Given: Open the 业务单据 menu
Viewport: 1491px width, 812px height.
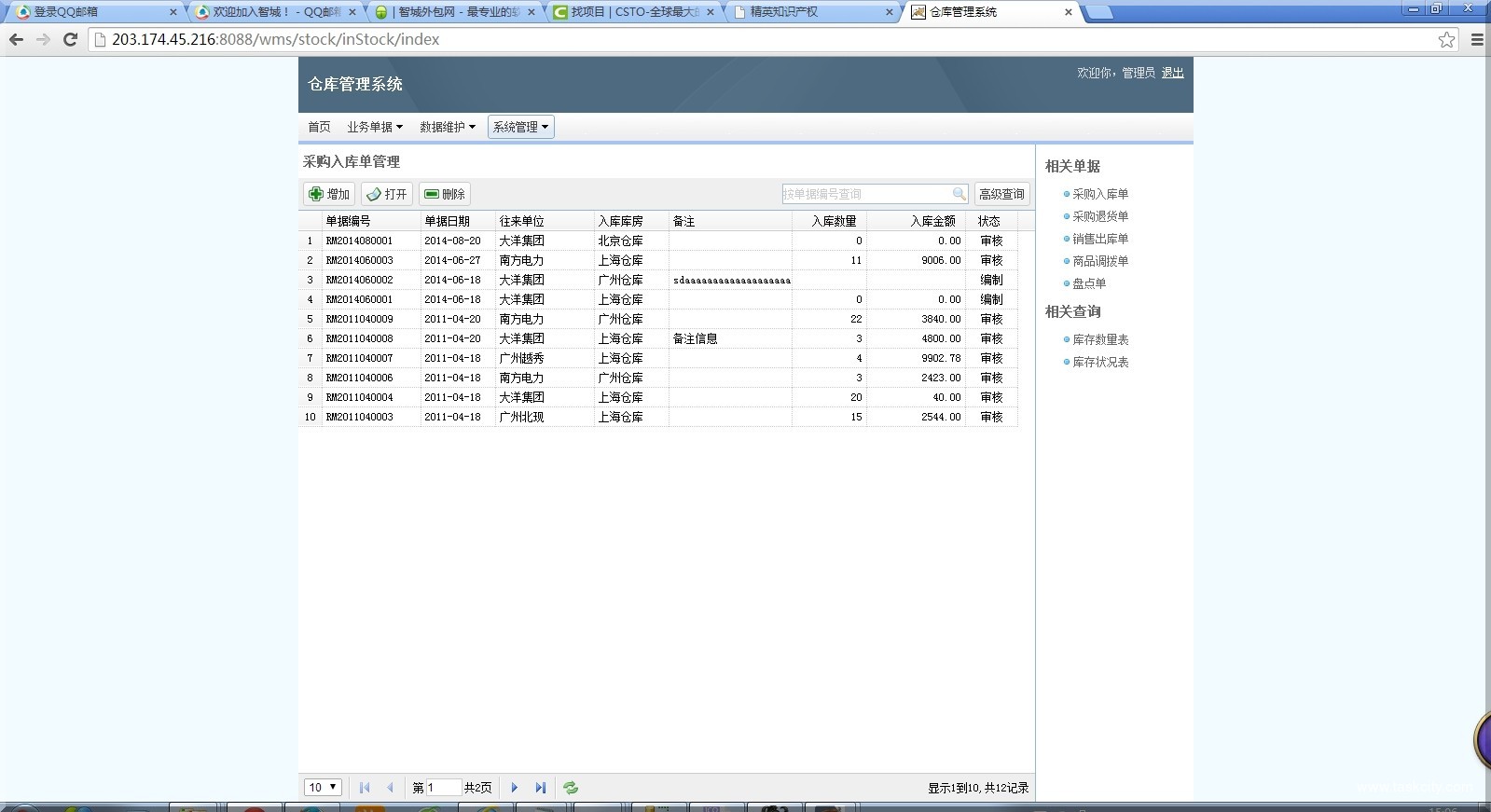Looking at the screenshot, I should (375, 127).
